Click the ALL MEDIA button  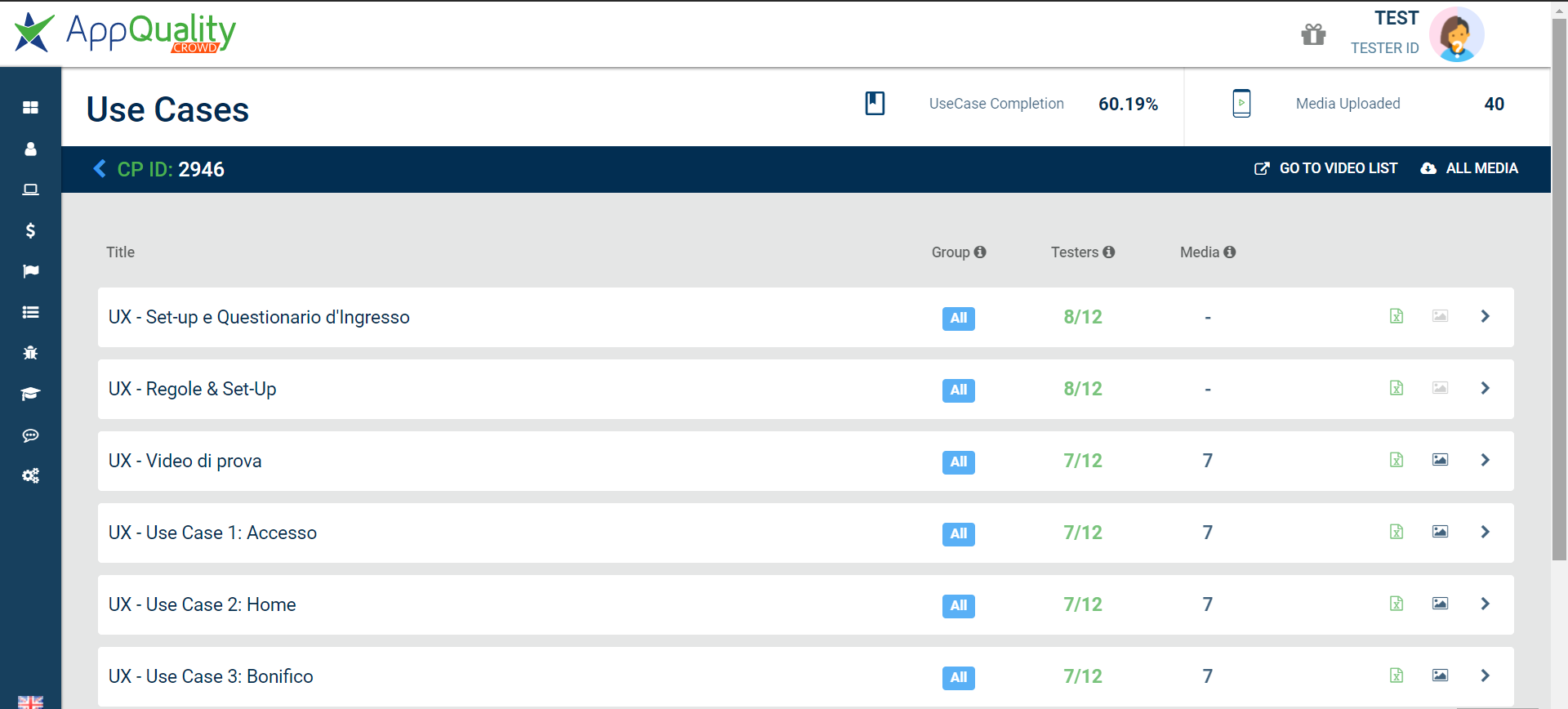(1469, 168)
